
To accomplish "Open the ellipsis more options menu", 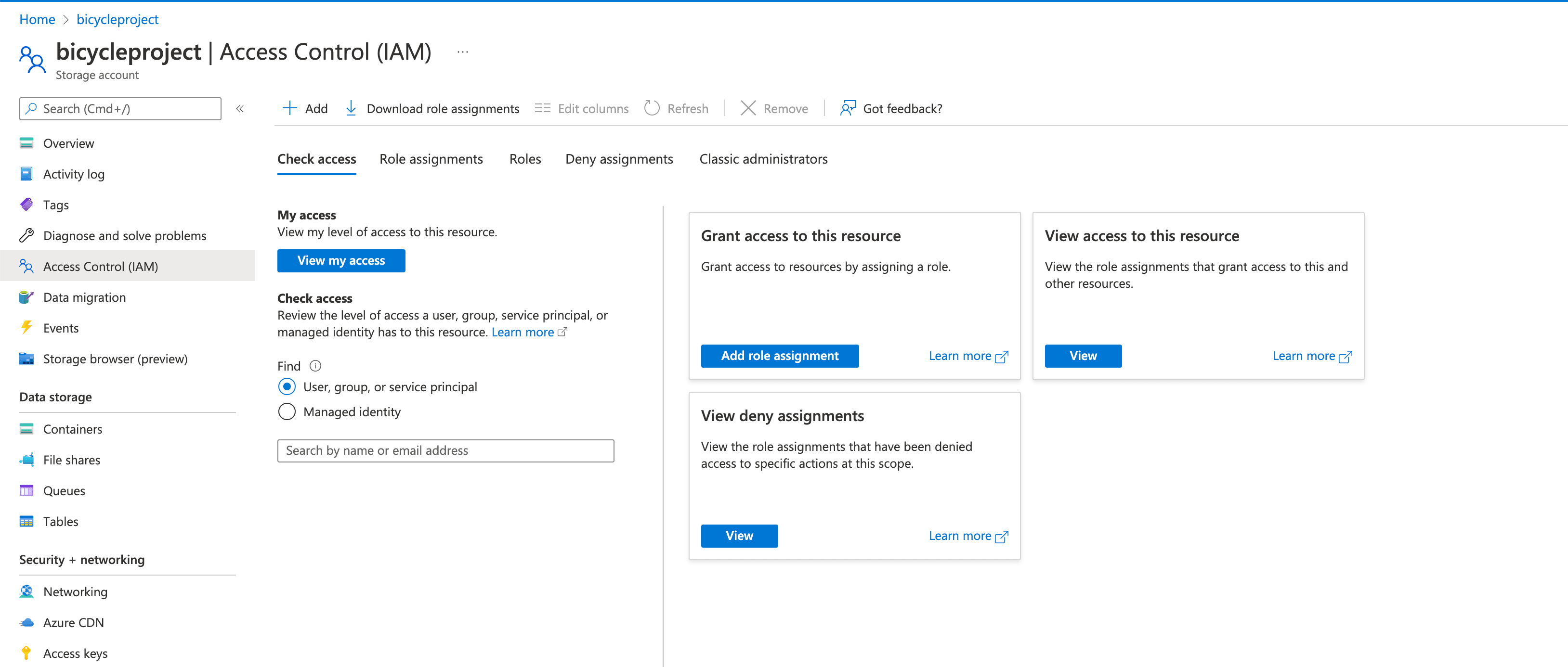I will click(x=463, y=52).
